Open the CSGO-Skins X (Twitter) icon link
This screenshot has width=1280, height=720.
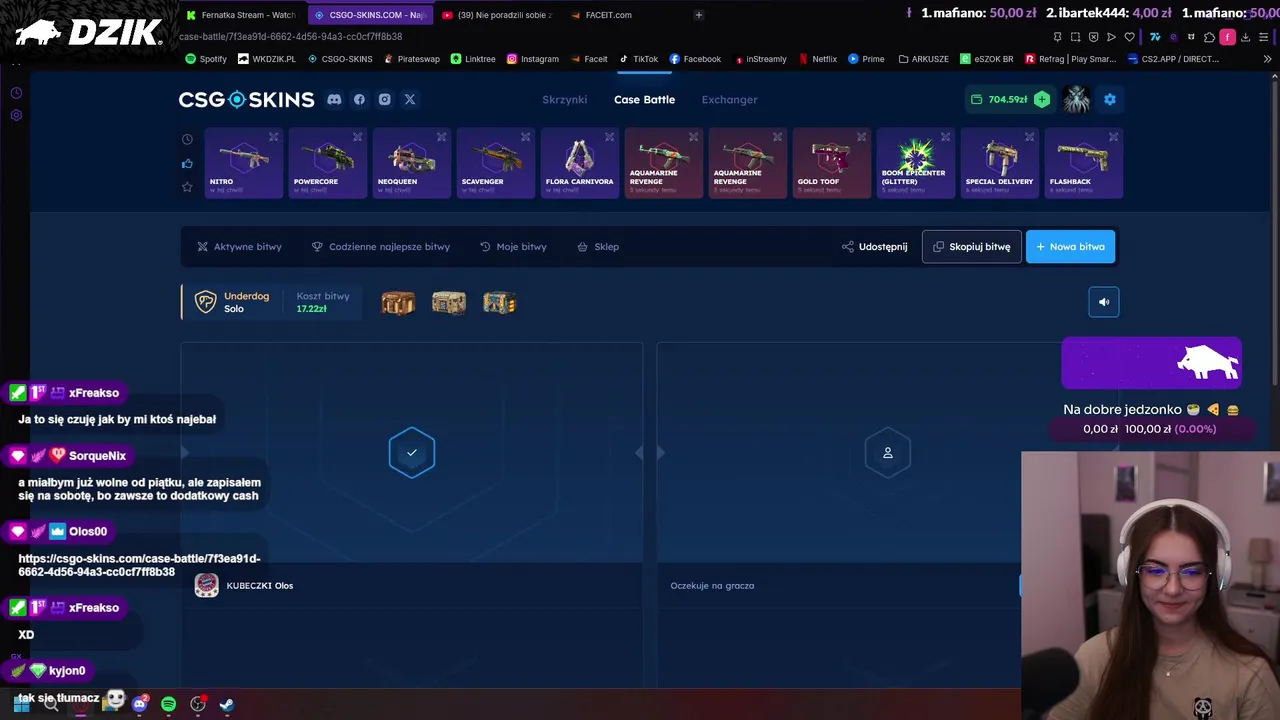pyautogui.click(x=410, y=99)
